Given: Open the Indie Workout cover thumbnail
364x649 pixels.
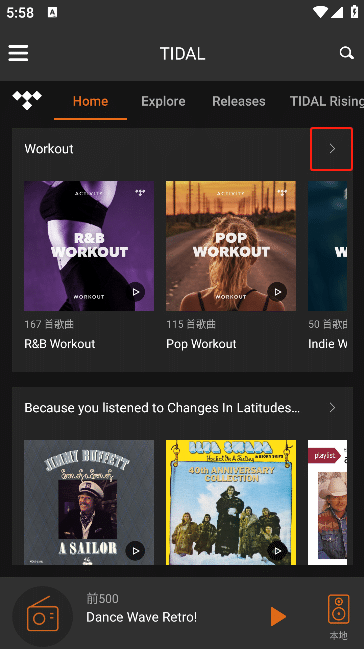Looking at the screenshot, I should [328, 246].
